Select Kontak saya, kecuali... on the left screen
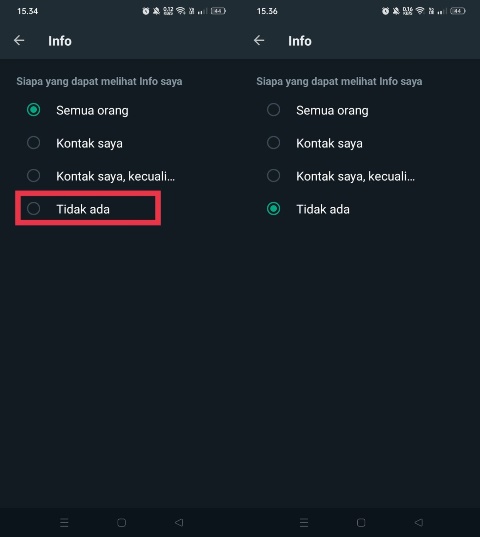The image size is (480, 537). coord(34,176)
